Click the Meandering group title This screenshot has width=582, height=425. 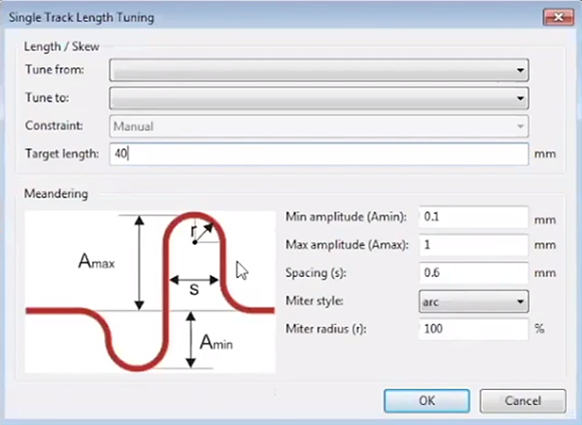pyautogui.click(x=56, y=193)
